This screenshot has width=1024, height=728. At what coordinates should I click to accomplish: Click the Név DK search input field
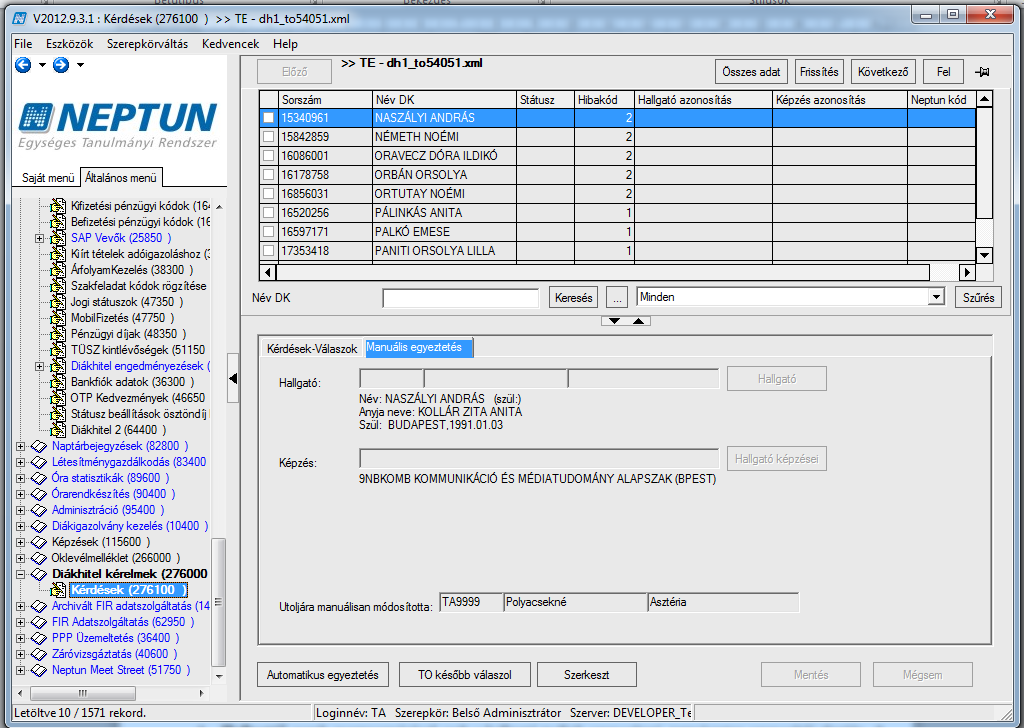pyautogui.click(x=460, y=298)
